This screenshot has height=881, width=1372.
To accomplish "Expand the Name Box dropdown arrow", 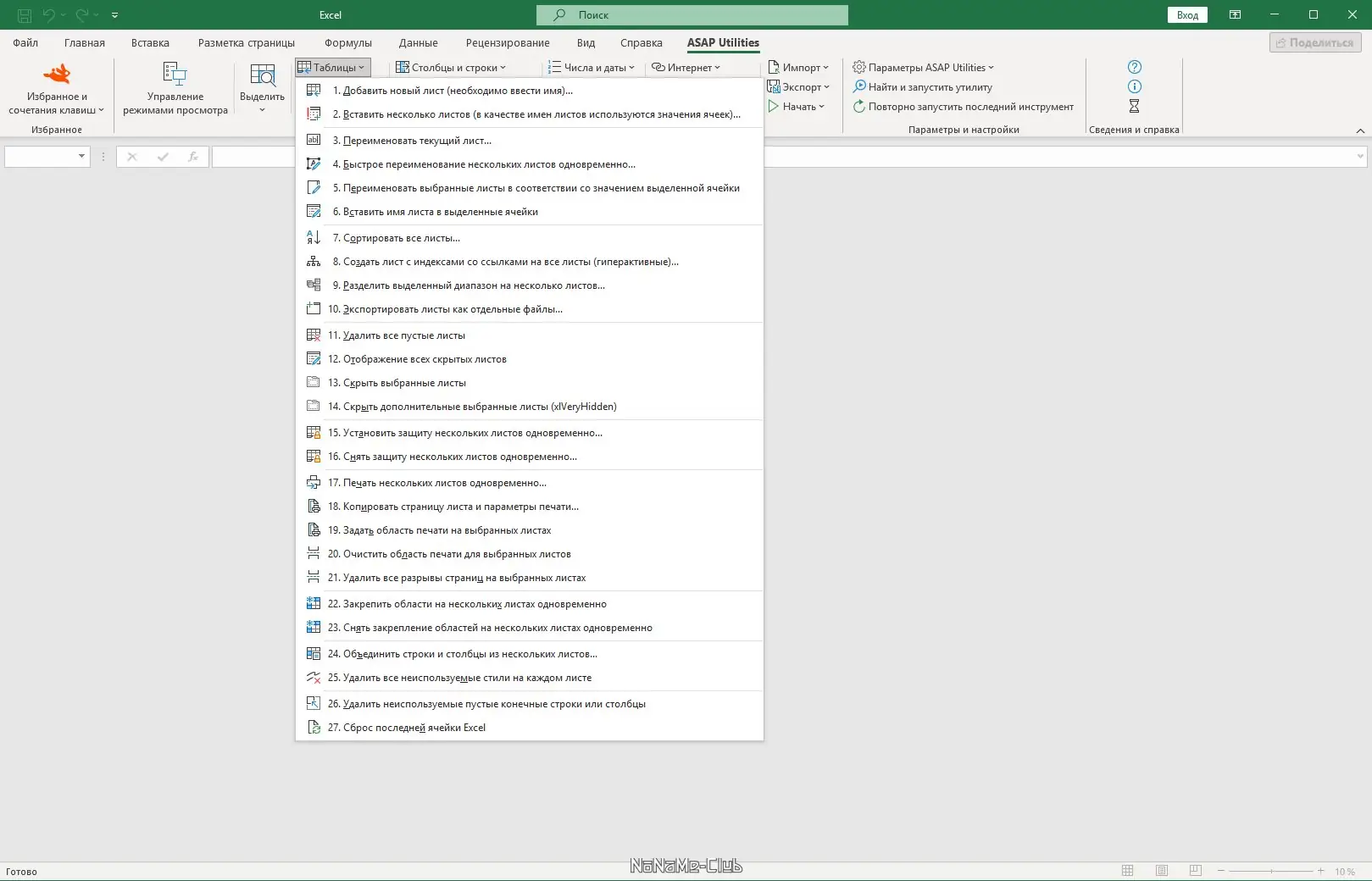I will click(81, 156).
